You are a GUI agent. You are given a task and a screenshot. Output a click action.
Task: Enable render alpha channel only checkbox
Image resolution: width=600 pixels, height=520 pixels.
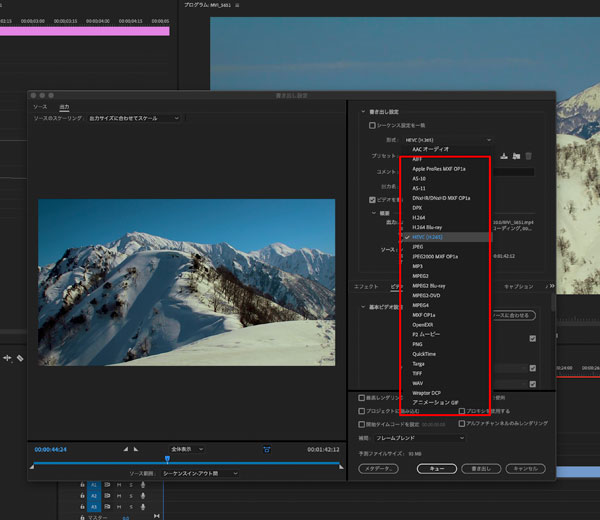[462, 423]
